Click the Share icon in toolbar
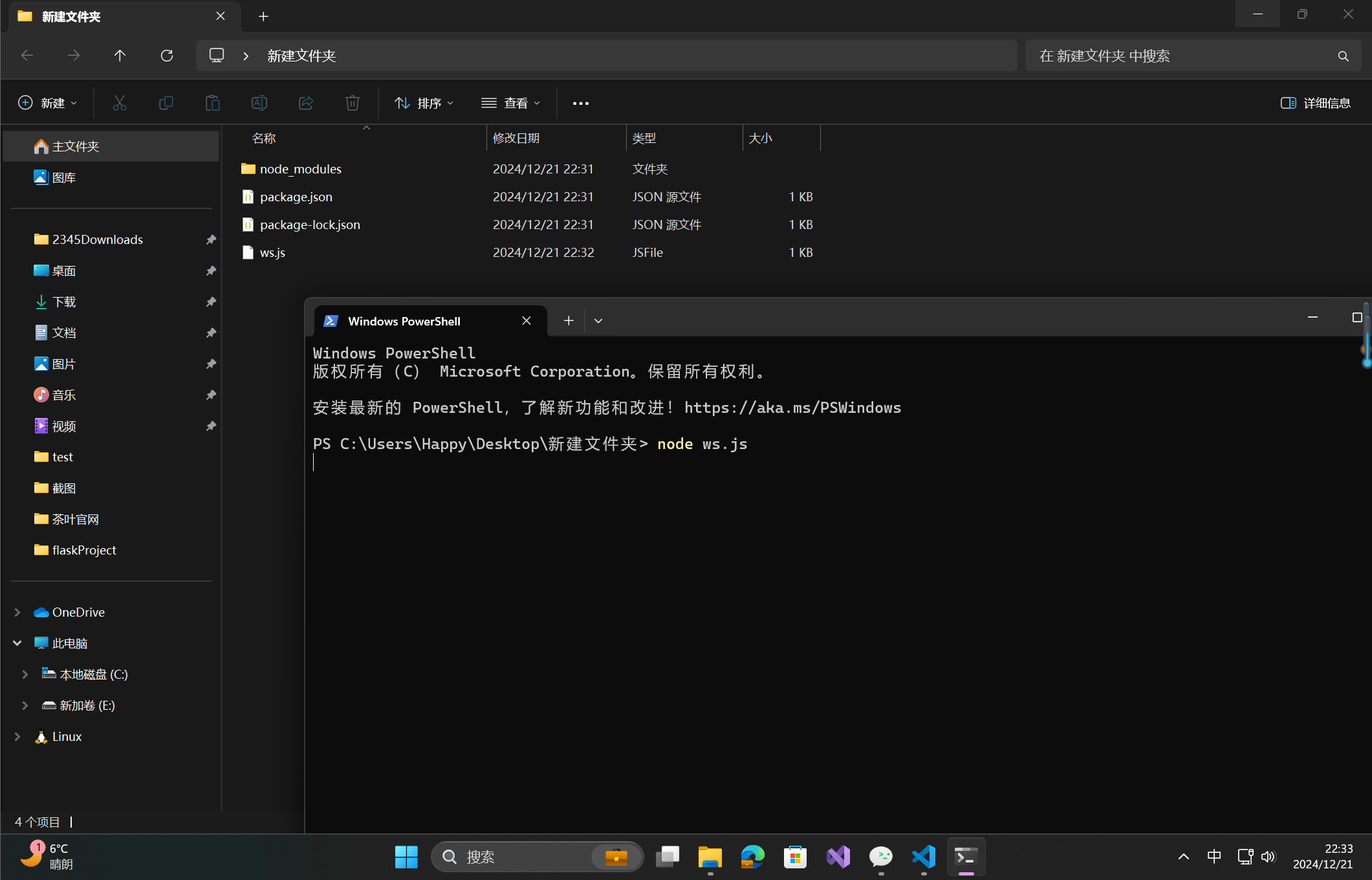Image resolution: width=1372 pixels, height=880 pixels. click(x=305, y=103)
